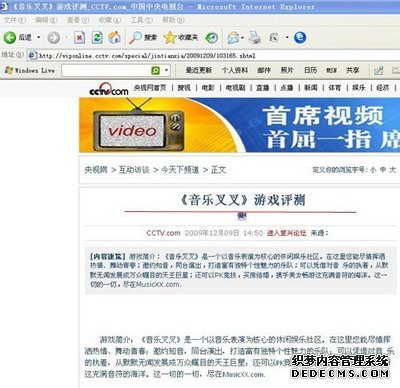The image size is (400, 388).
Task: Click the address bar URL field
Action: pyautogui.click(x=213, y=55)
